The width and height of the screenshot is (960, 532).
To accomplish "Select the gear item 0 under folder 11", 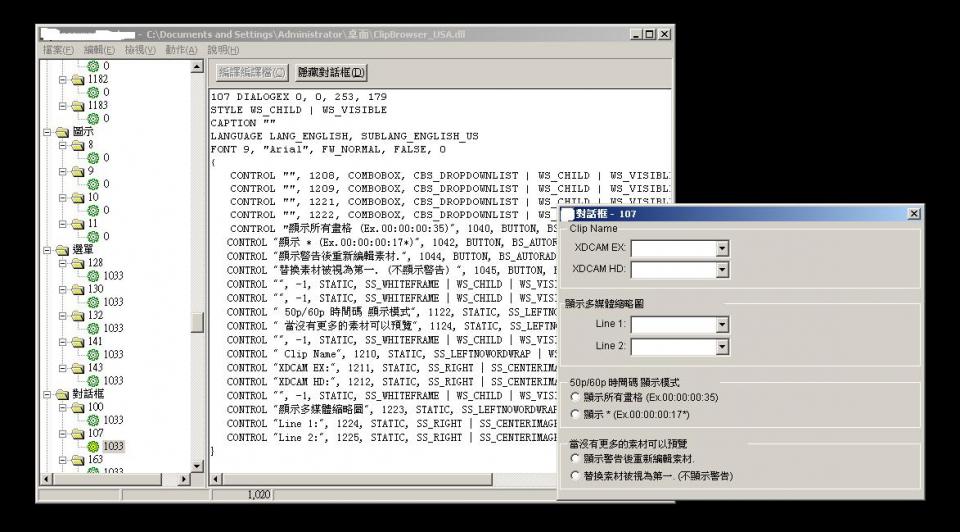I will coord(93,236).
